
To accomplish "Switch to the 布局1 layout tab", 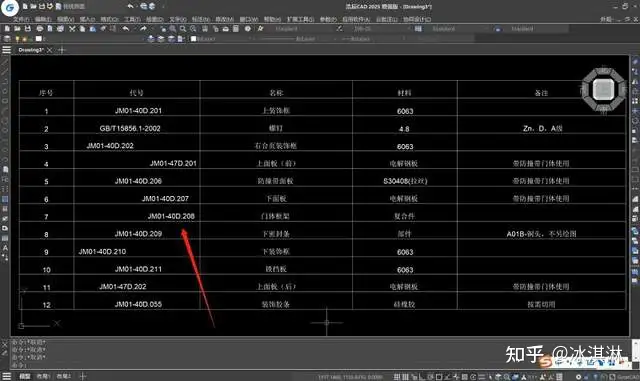I will tap(43, 376).
